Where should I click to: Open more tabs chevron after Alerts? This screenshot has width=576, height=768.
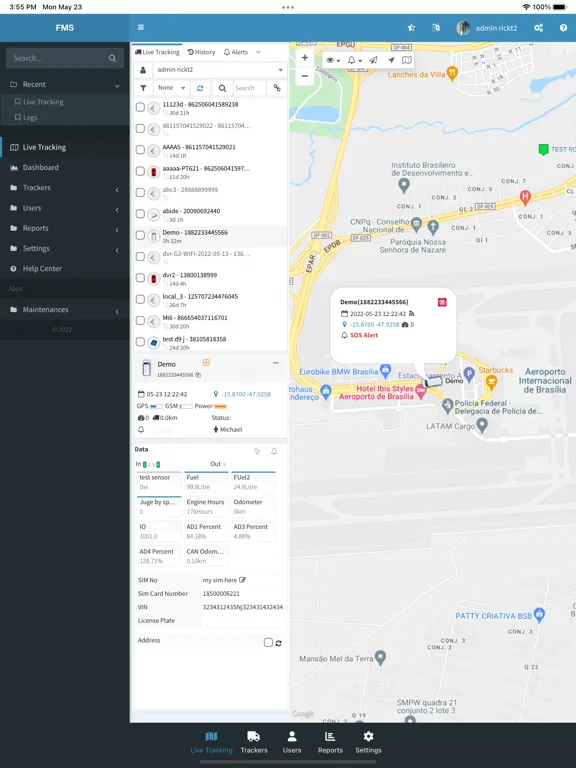coord(258,52)
